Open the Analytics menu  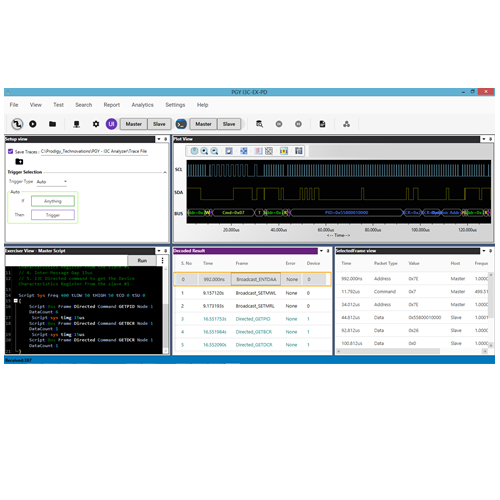coord(143,105)
